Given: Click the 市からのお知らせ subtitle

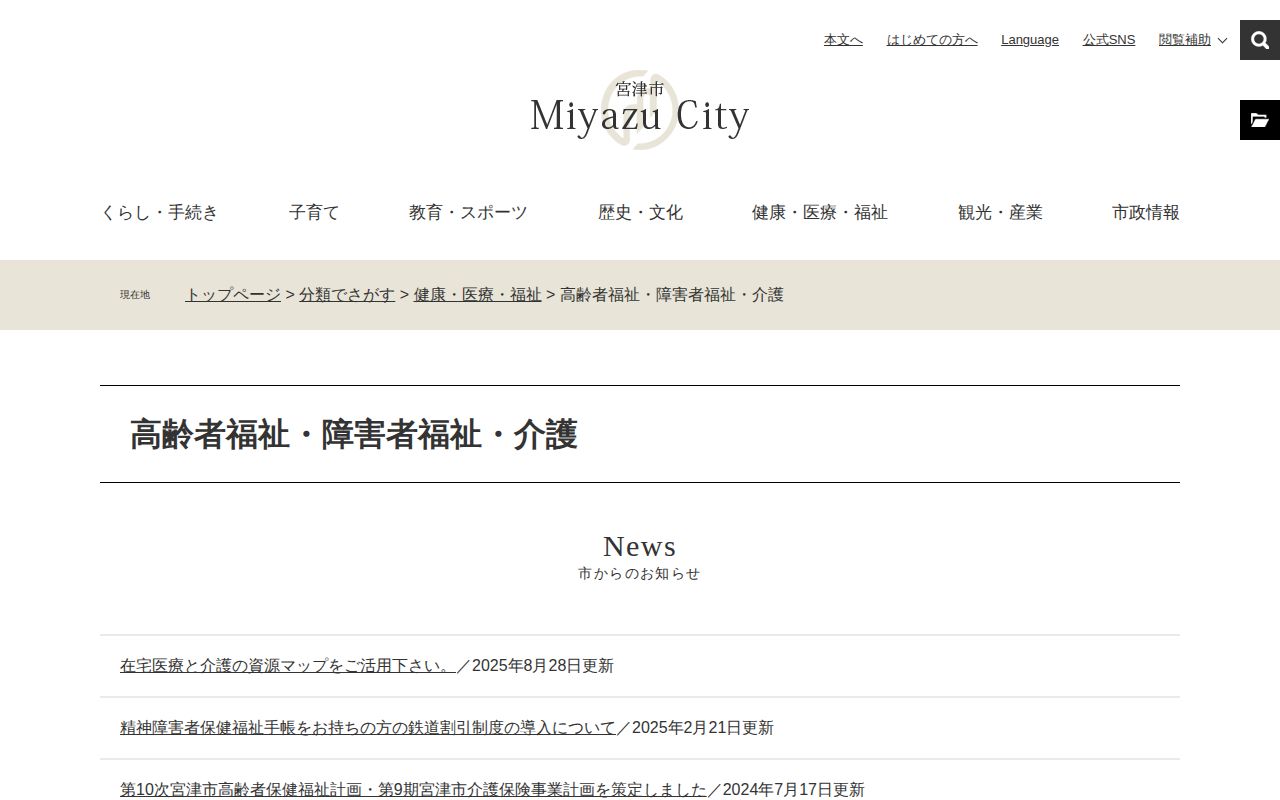Looking at the screenshot, I should tap(640, 574).
